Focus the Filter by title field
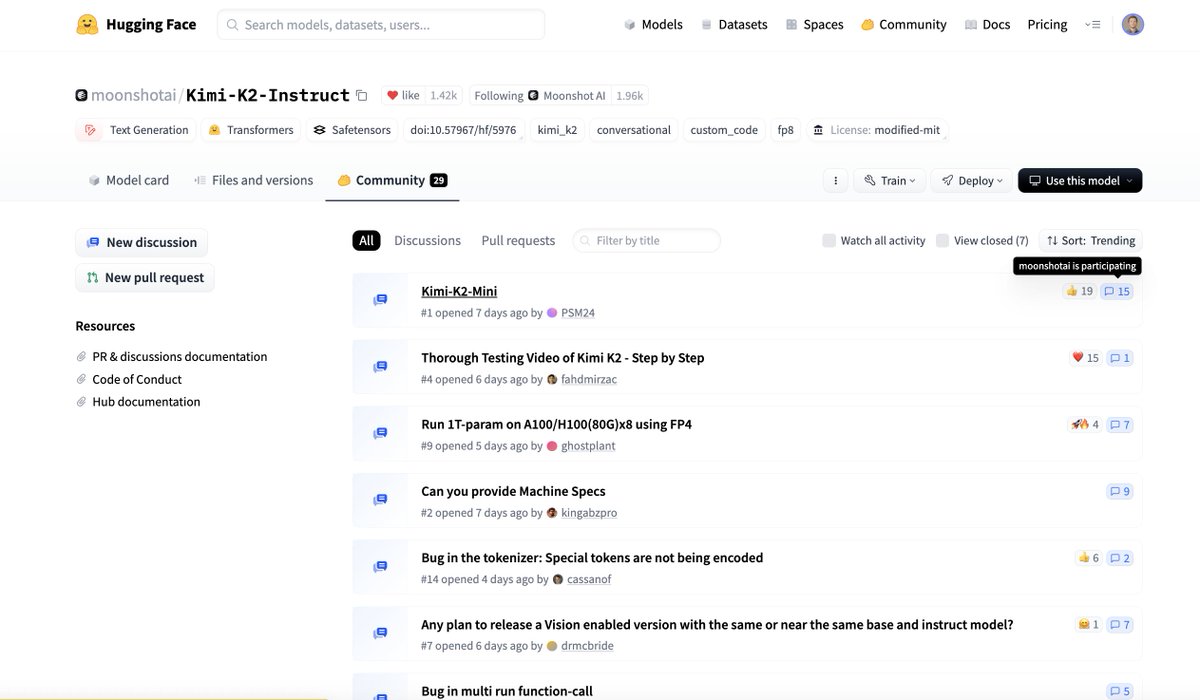The image size is (1200, 700). click(x=647, y=241)
